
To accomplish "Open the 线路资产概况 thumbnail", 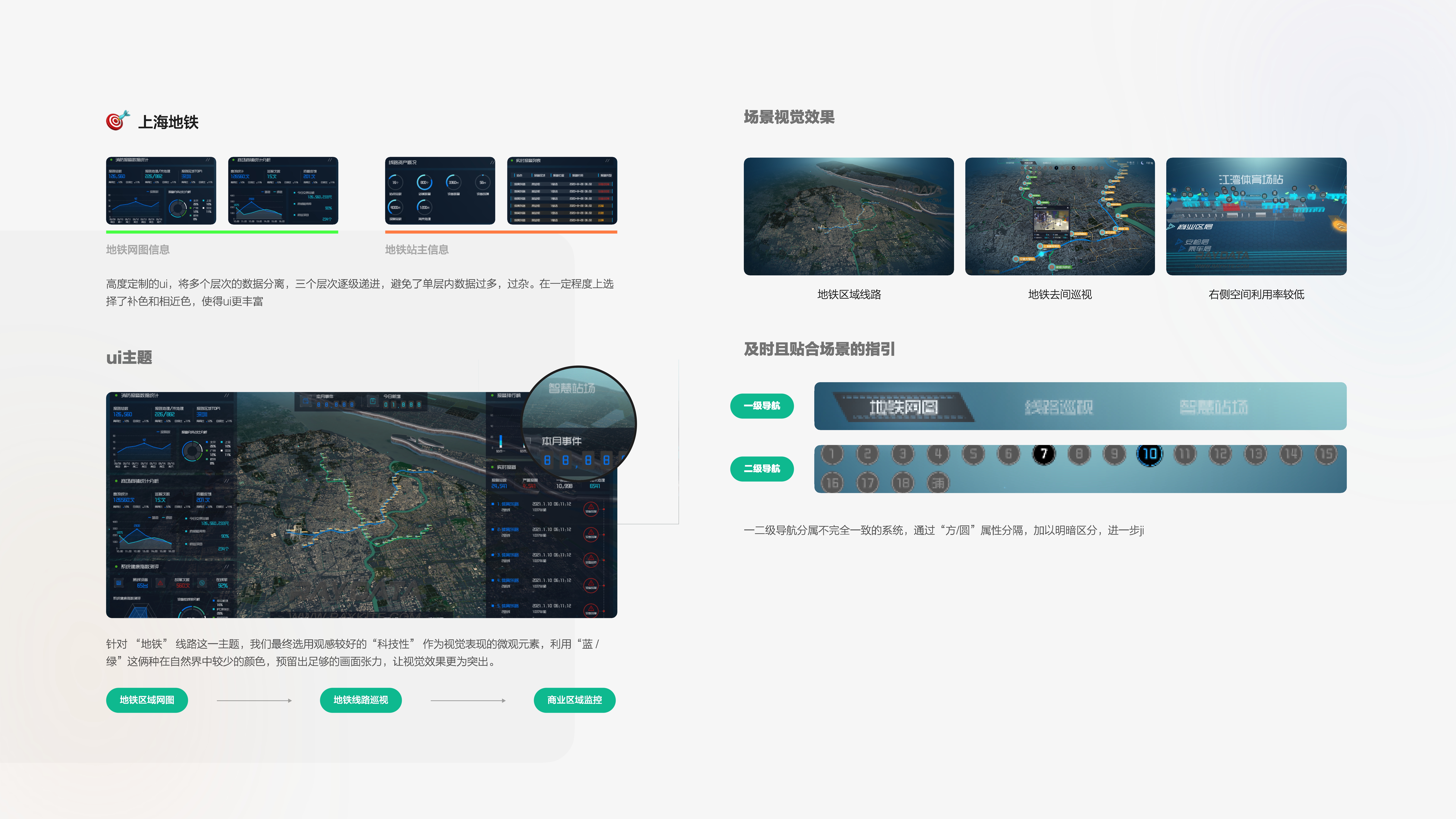I will (x=440, y=191).
